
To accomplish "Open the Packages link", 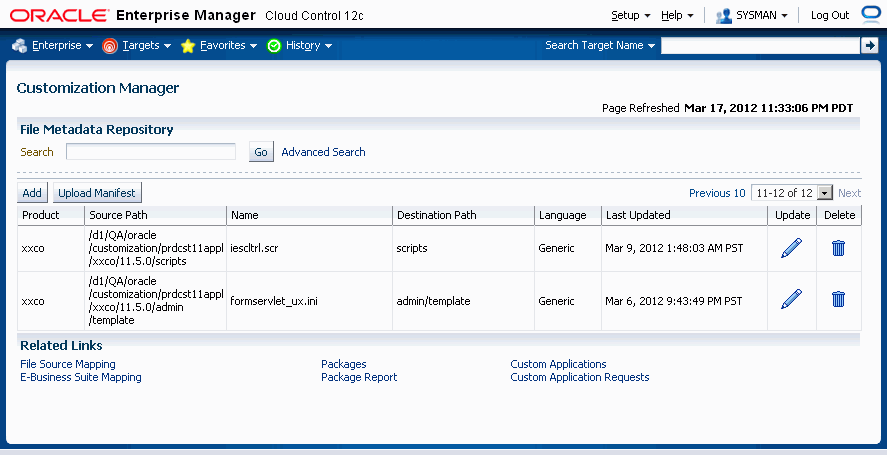I will [343, 364].
